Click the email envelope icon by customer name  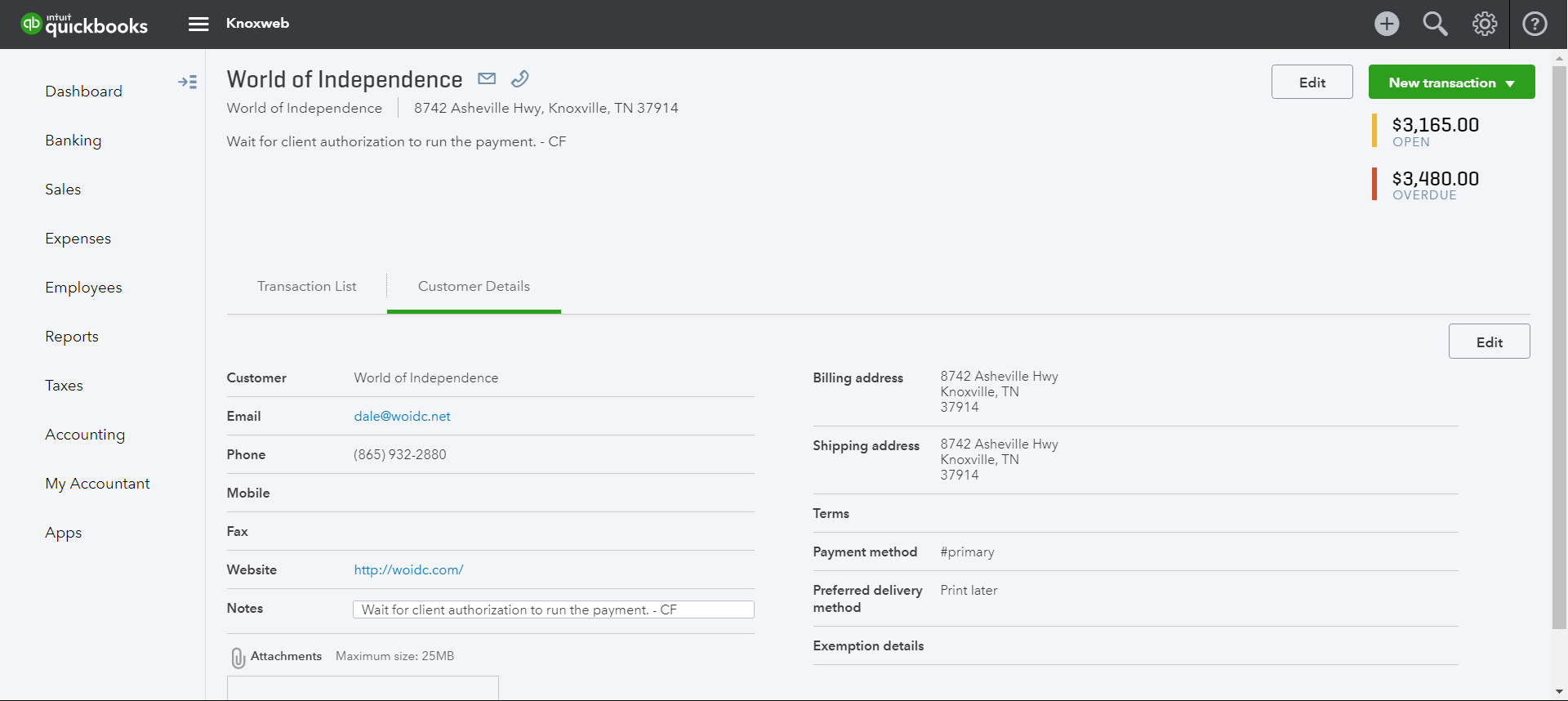[x=487, y=78]
